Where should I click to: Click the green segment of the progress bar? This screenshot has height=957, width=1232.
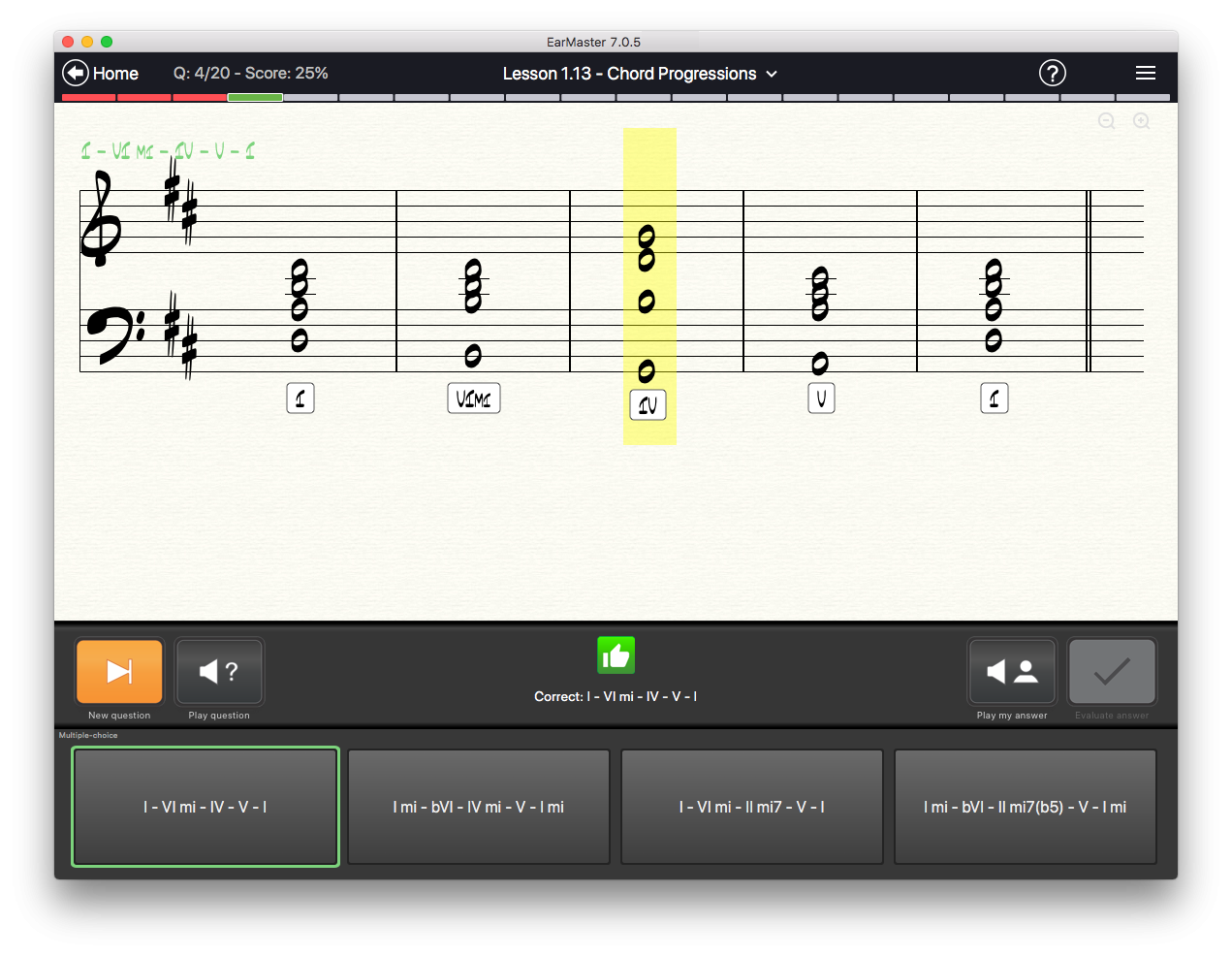pos(255,97)
